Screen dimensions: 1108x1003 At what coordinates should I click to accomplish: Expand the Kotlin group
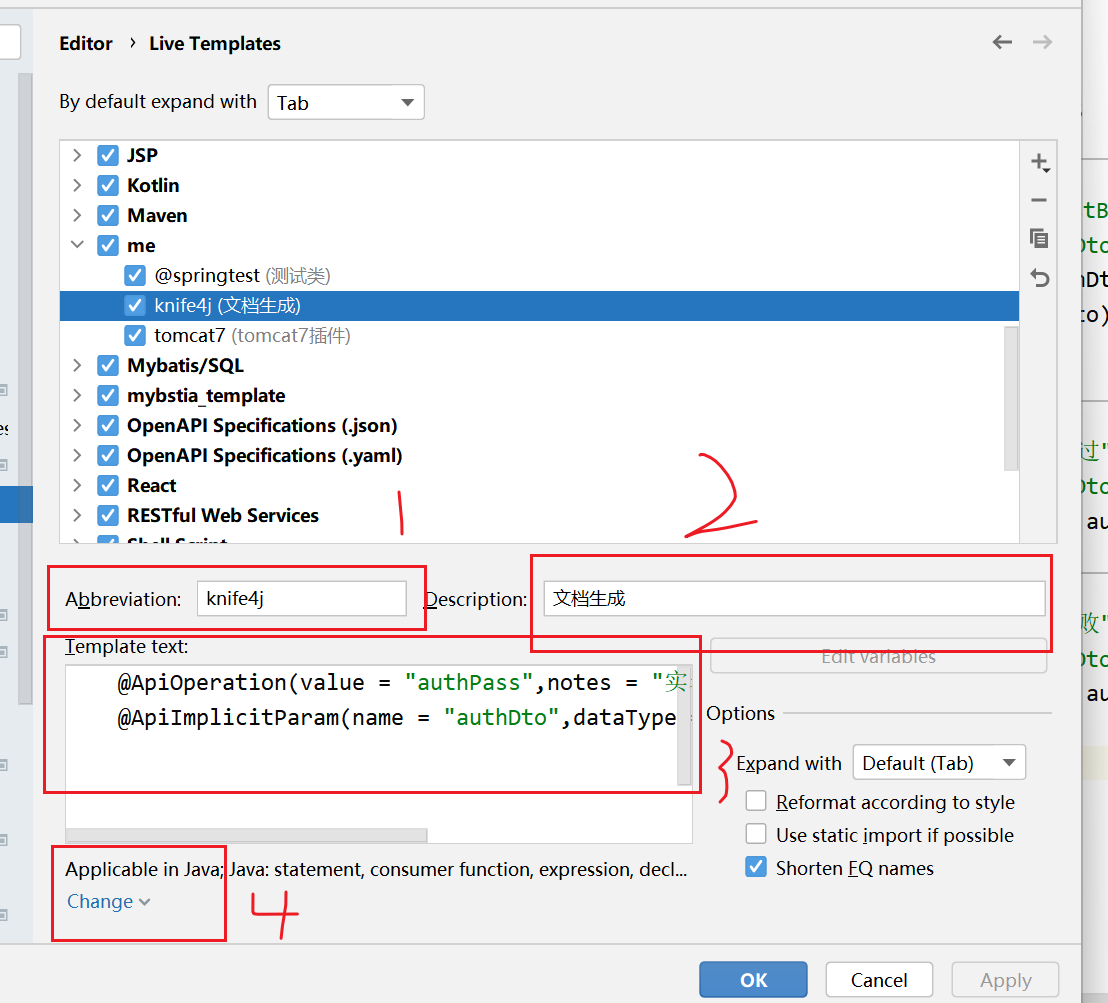click(x=78, y=185)
